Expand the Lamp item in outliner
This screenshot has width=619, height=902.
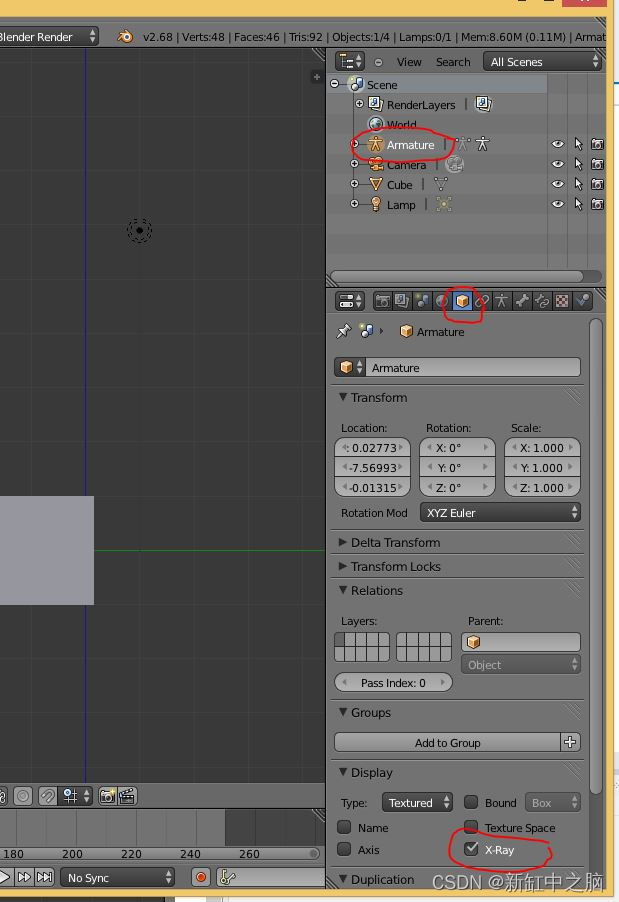(x=354, y=204)
